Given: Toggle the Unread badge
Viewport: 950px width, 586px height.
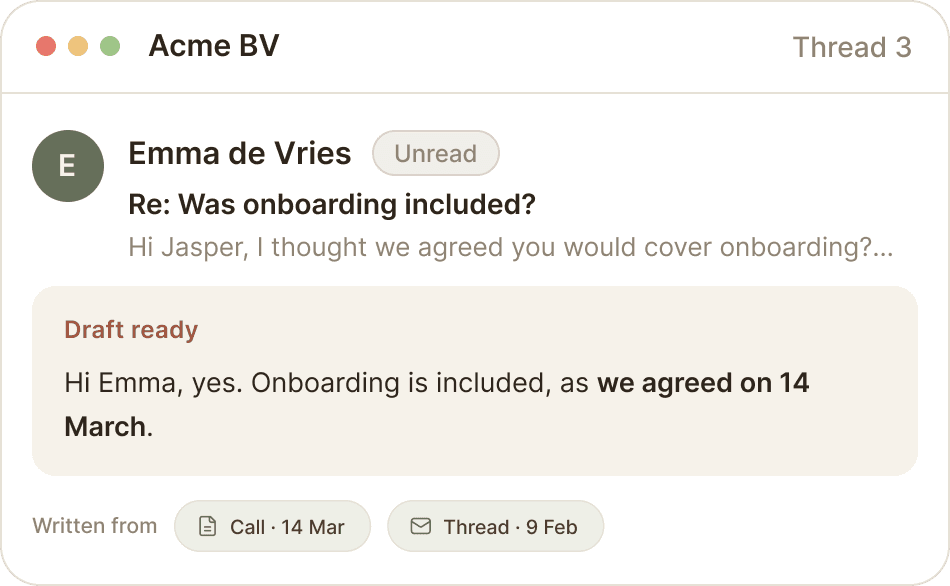Looking at the screenshot, I should 436,153.
